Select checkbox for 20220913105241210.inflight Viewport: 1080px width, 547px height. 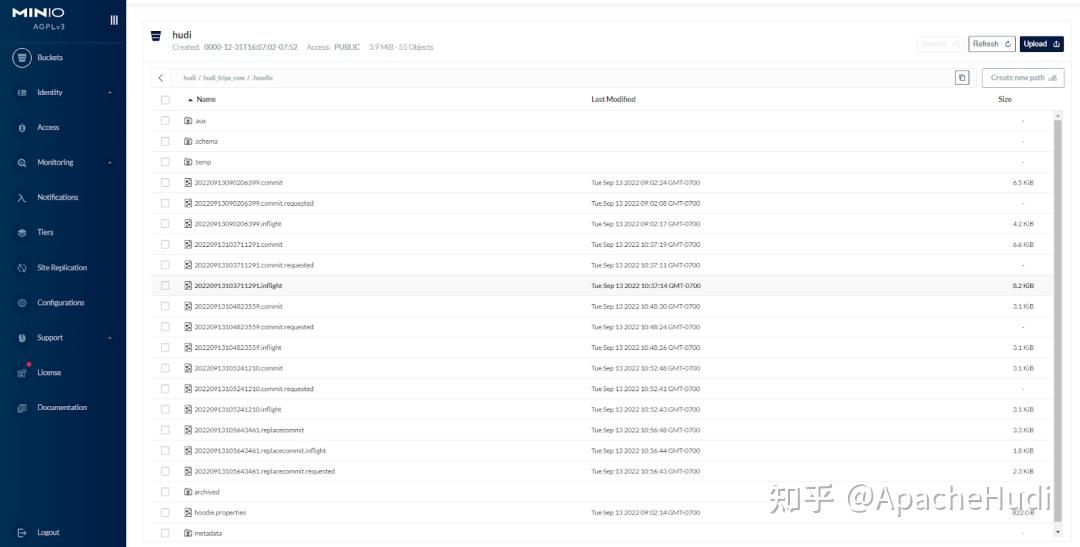(165, 409)
